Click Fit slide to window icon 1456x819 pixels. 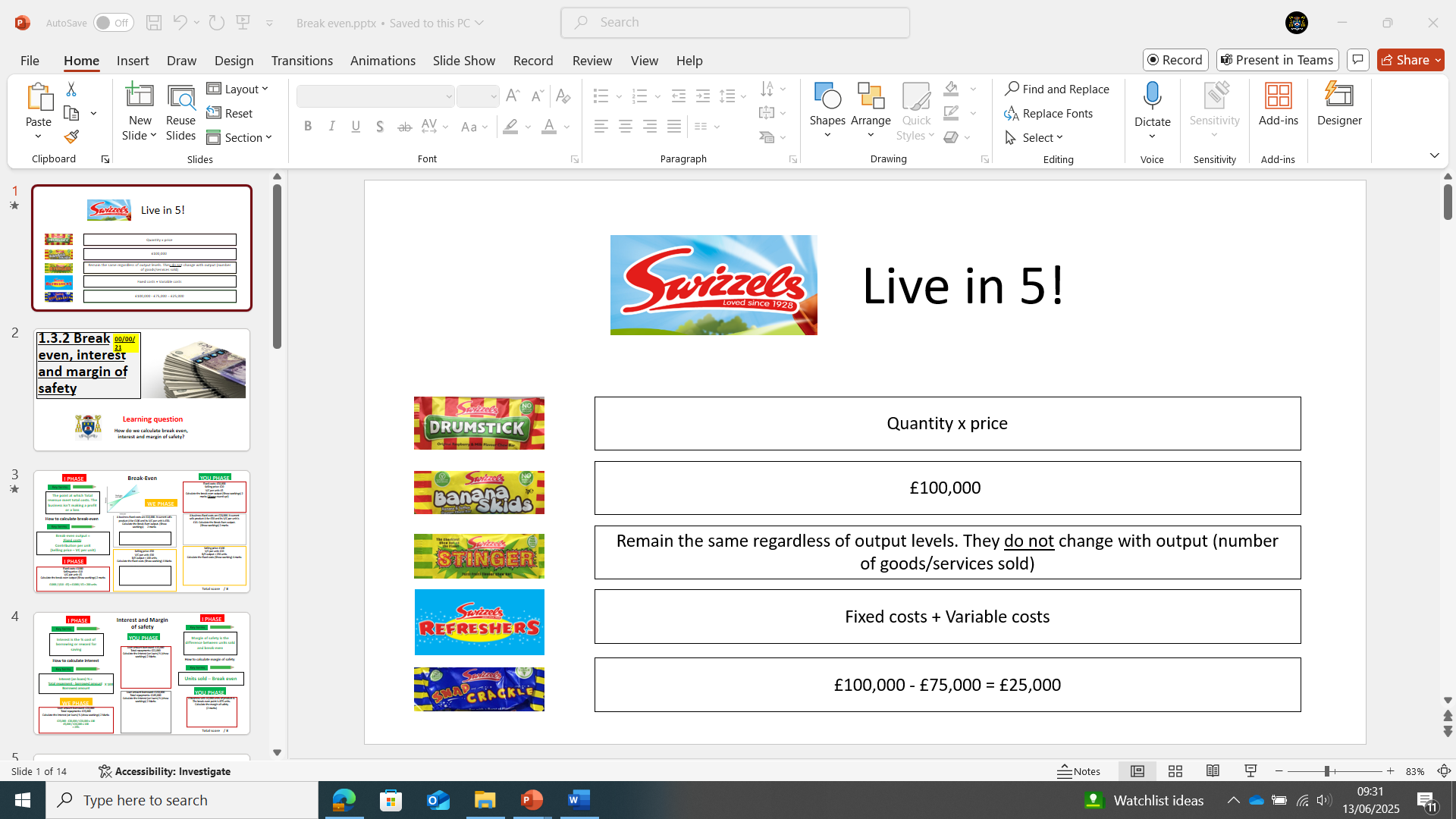pos(1444,771)
